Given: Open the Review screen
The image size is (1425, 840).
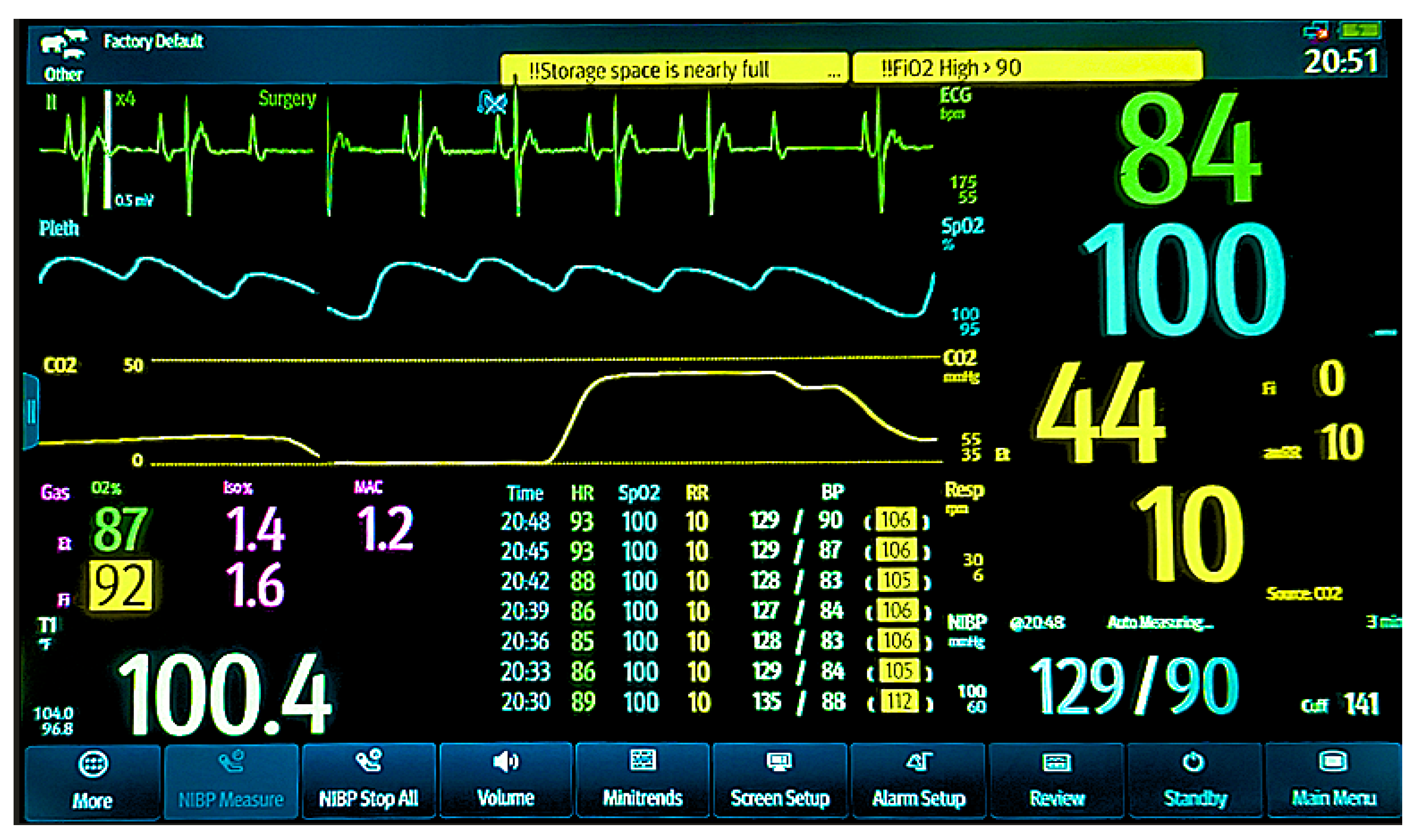Looking at the screenshot, I should 1056,782.
